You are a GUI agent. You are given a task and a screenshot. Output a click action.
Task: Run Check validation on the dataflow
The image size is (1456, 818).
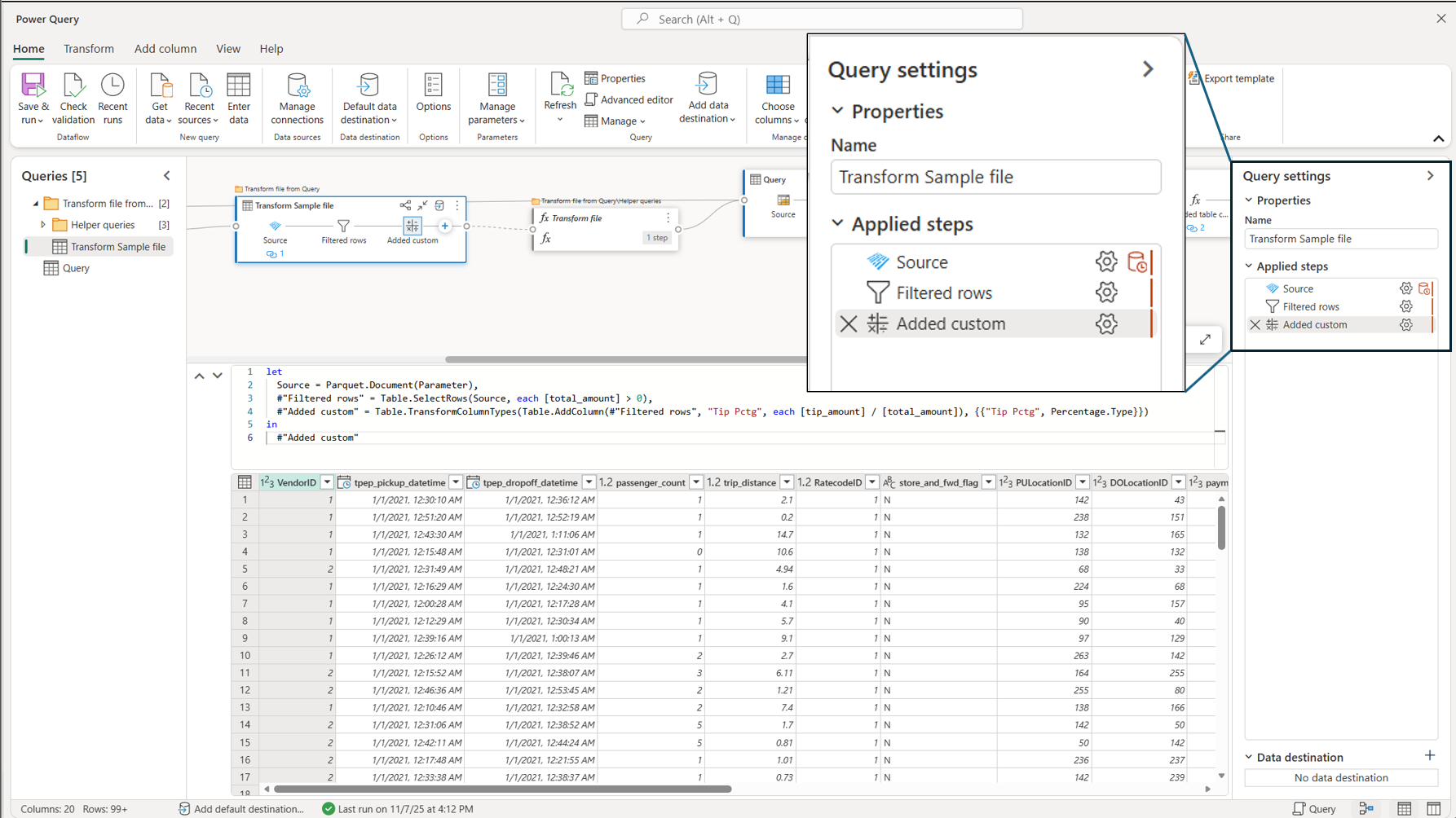73,99
